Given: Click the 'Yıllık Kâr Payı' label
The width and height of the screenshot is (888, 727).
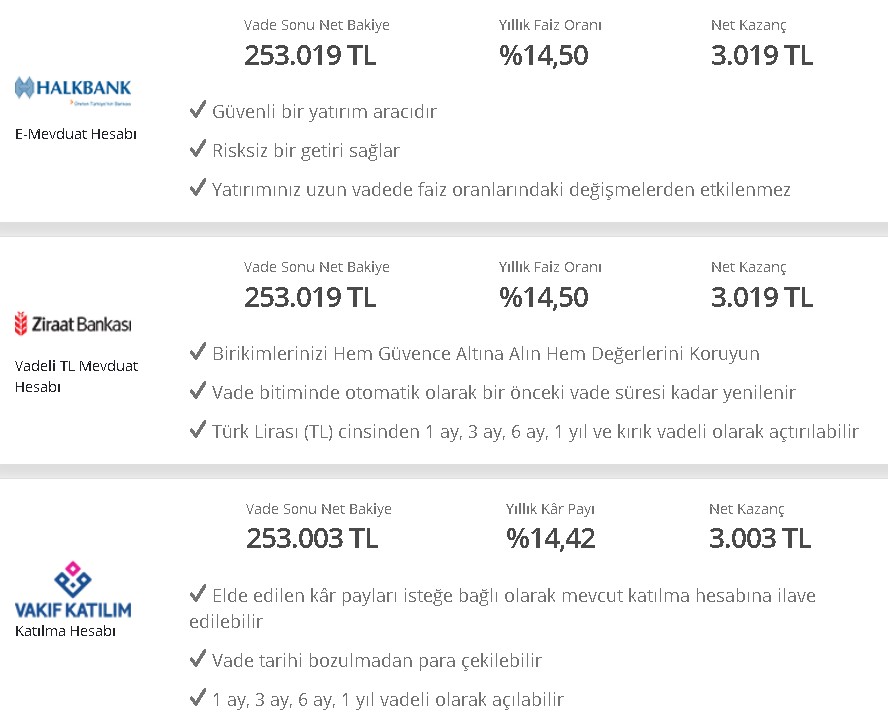Looking at the screenshot, I should [550, 509].
